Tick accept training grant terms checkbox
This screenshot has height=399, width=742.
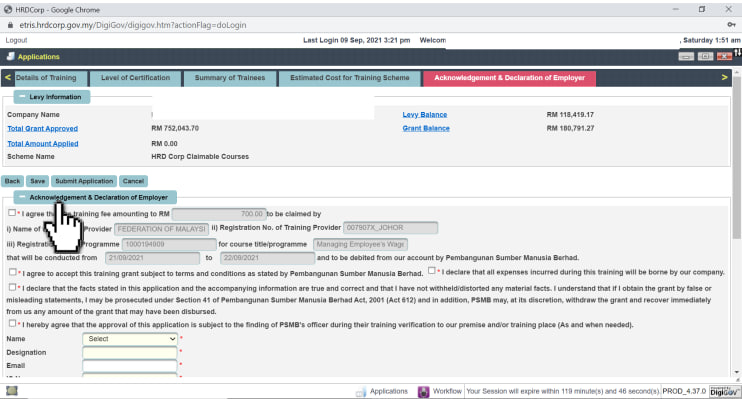(13, 272)
